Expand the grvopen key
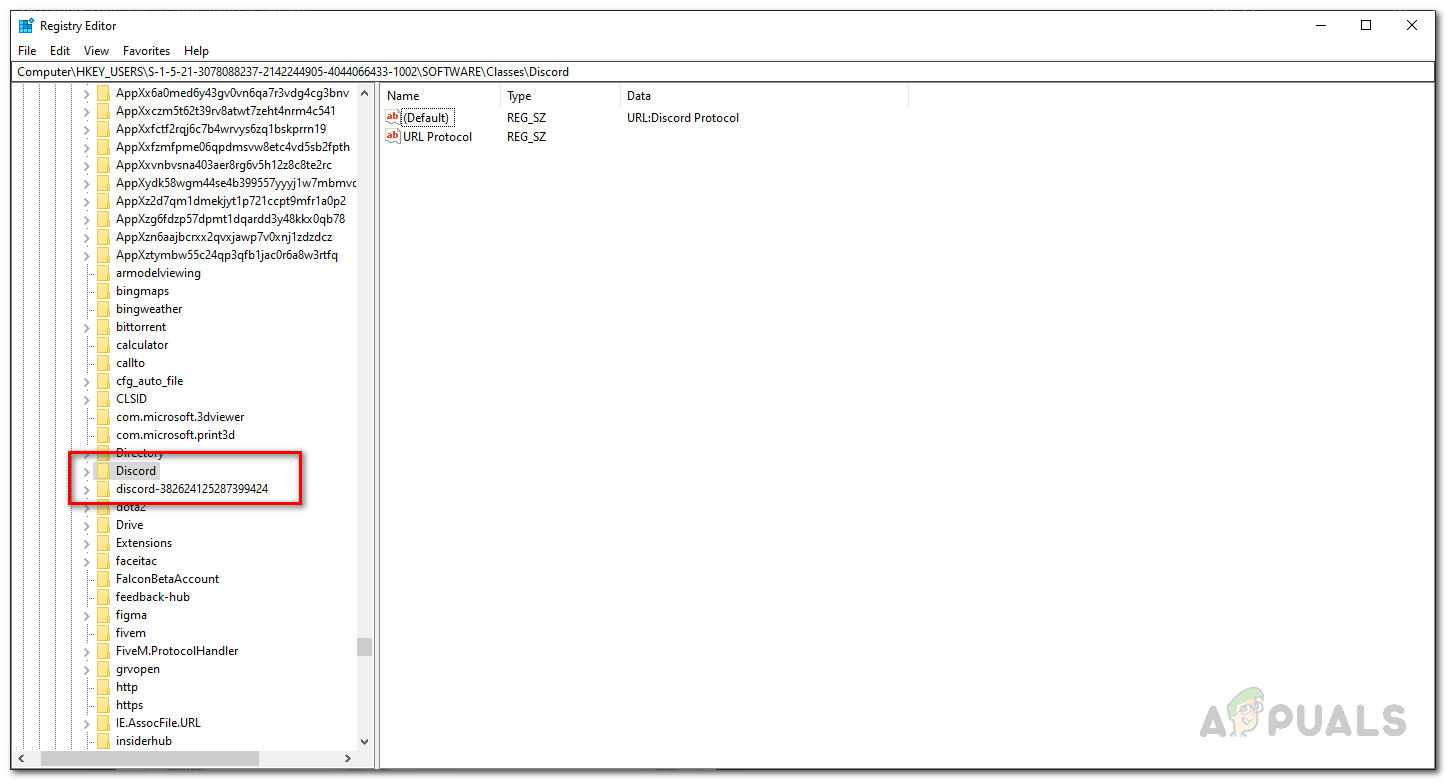Screen dimensions: 1447x781 (x=86, y=669)
